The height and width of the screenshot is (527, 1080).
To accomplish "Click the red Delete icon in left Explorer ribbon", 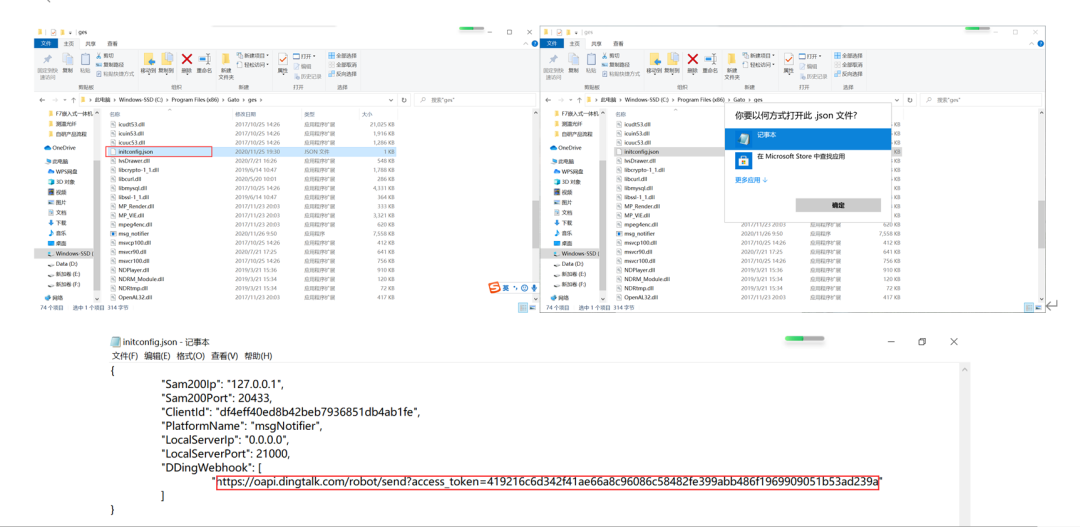I will tap(188, 60).
